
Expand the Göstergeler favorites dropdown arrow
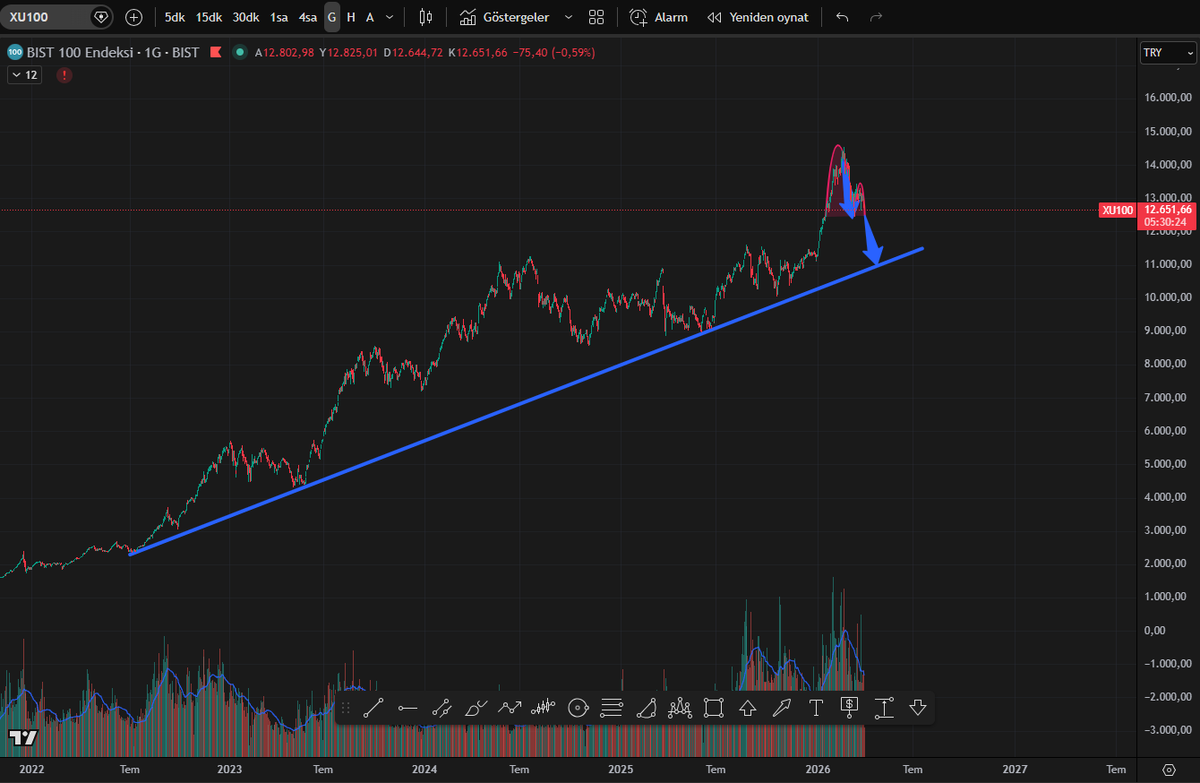coord(569,17)
